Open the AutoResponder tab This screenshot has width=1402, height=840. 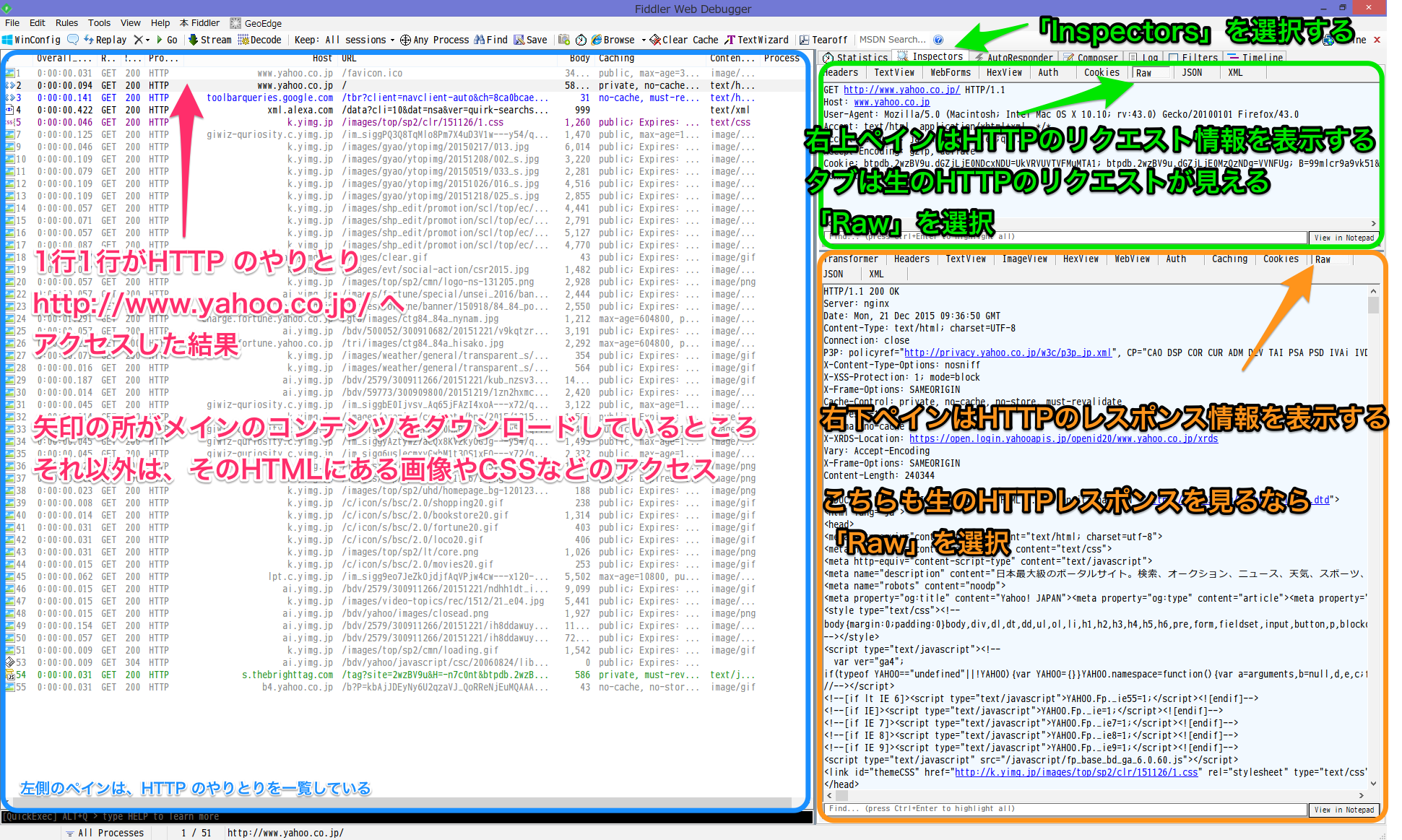[x=1013, y=57]
